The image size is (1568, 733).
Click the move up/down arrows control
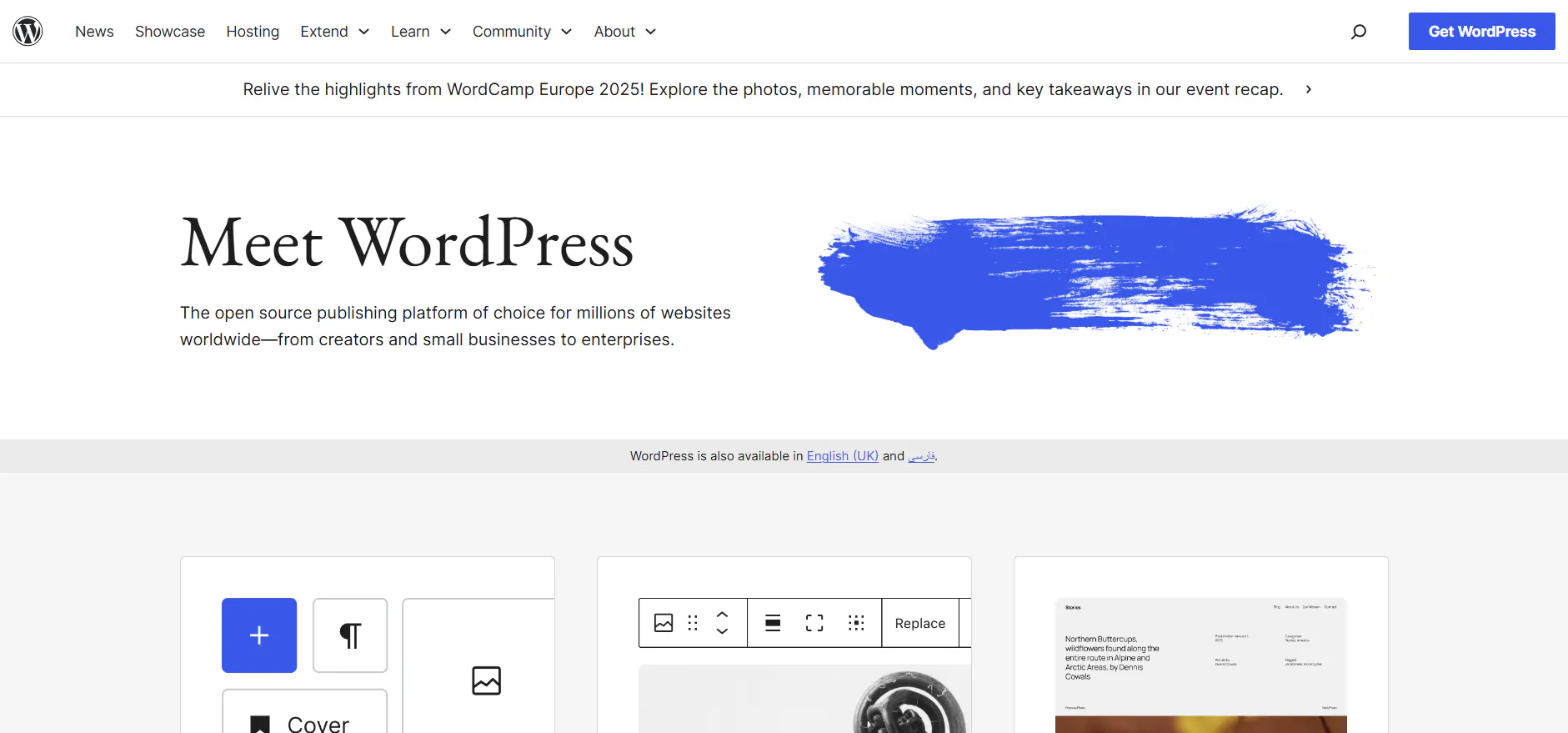(x=722, y=623)
